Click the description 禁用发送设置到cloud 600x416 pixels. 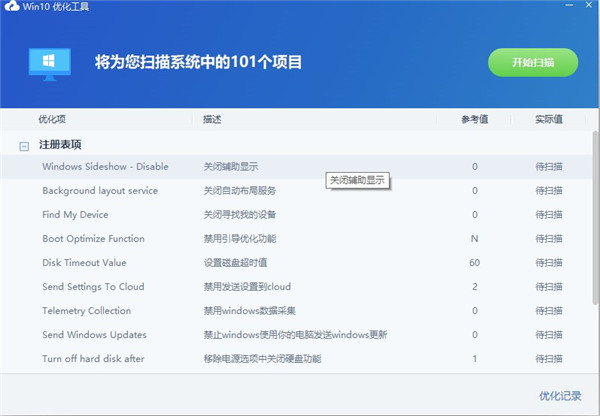click(247, 287)
